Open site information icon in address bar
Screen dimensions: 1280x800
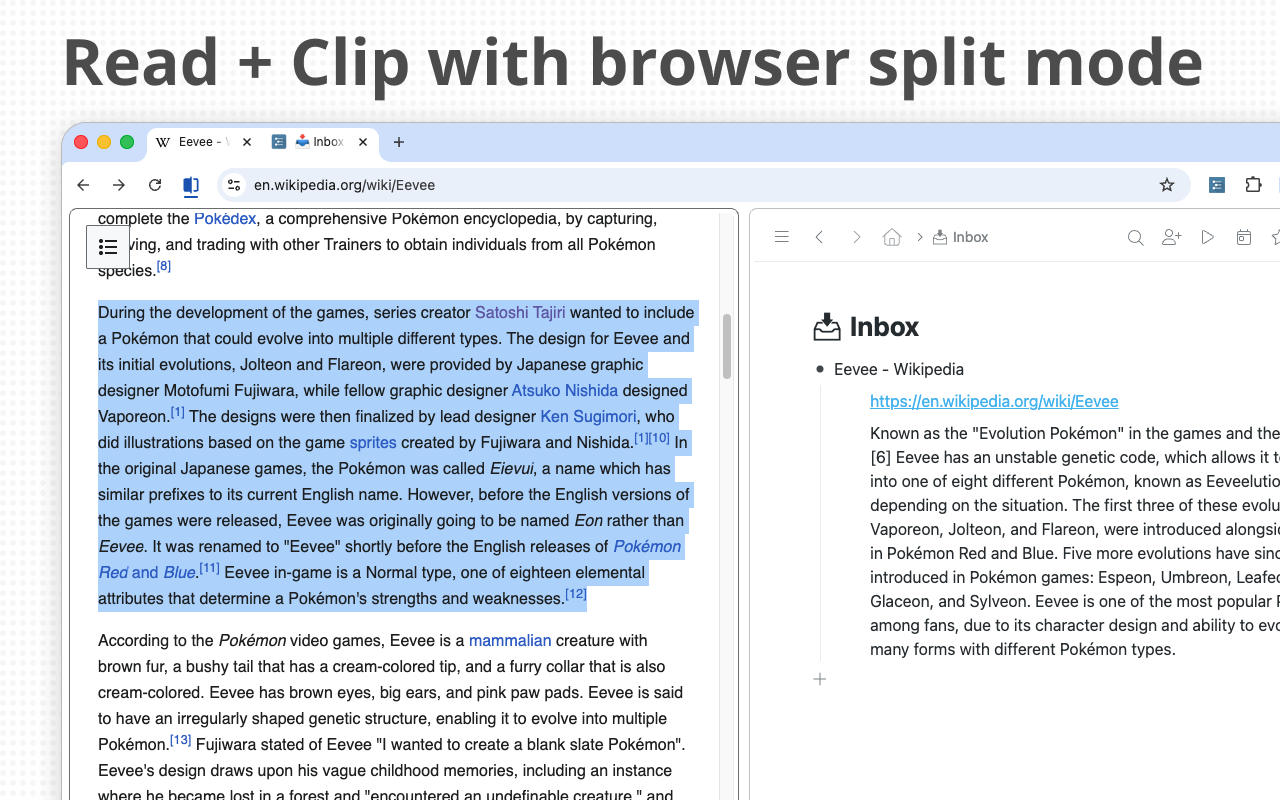pyautogui.click(x=234, y=185)
